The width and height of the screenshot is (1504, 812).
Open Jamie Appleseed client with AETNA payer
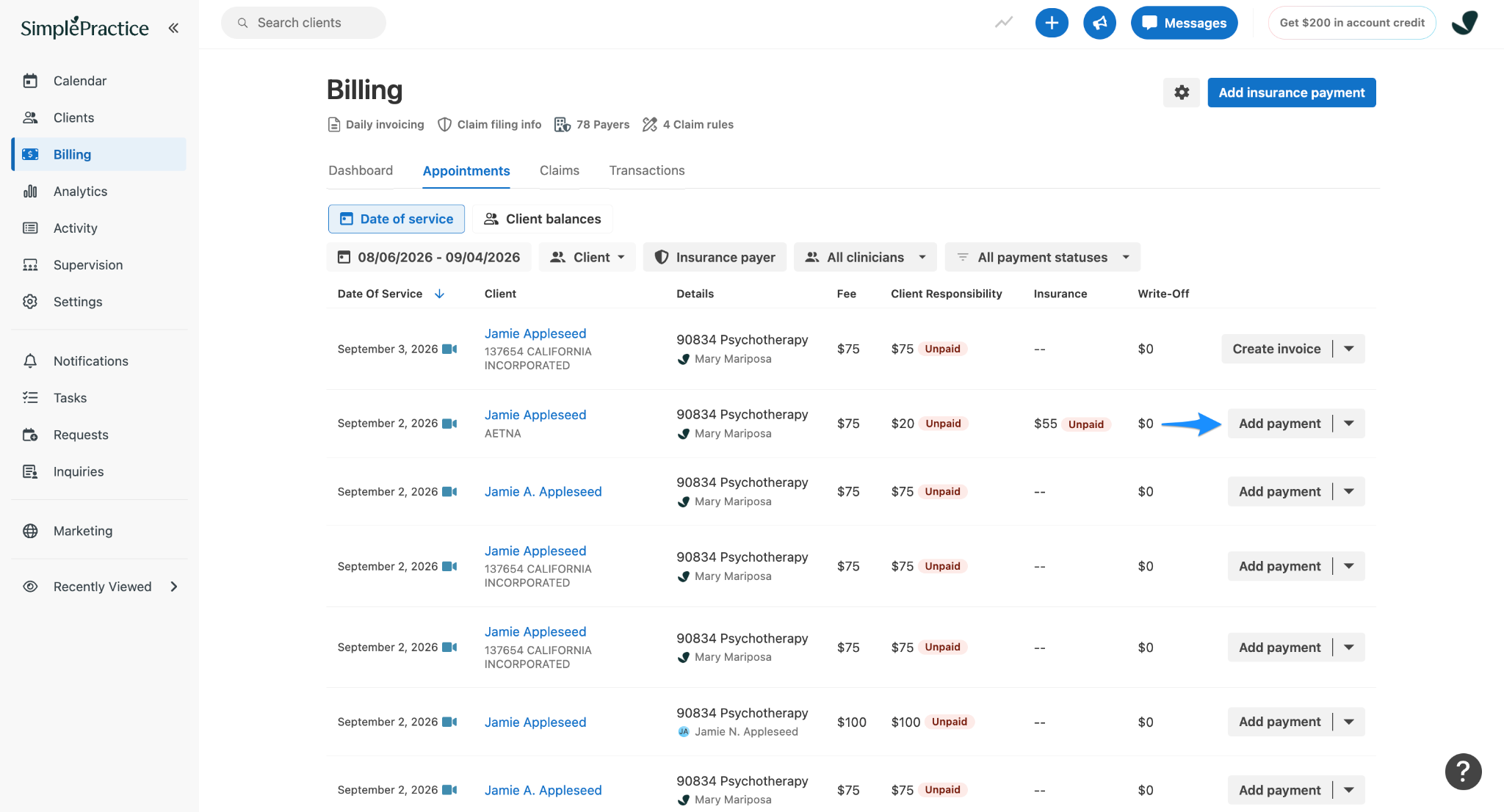tap(535, 415)
